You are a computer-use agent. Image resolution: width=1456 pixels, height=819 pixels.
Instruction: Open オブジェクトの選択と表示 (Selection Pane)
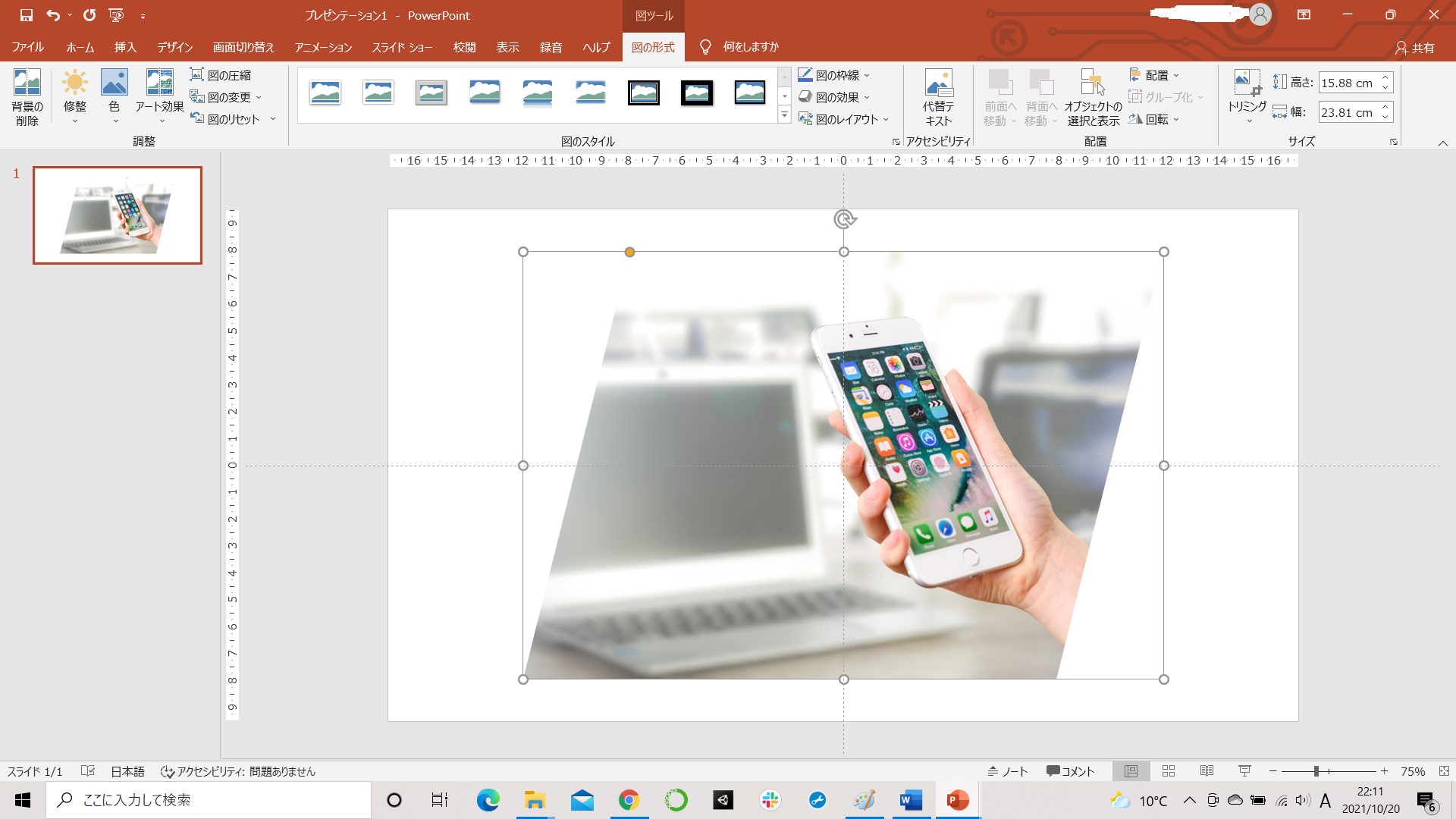point(1093,96)
